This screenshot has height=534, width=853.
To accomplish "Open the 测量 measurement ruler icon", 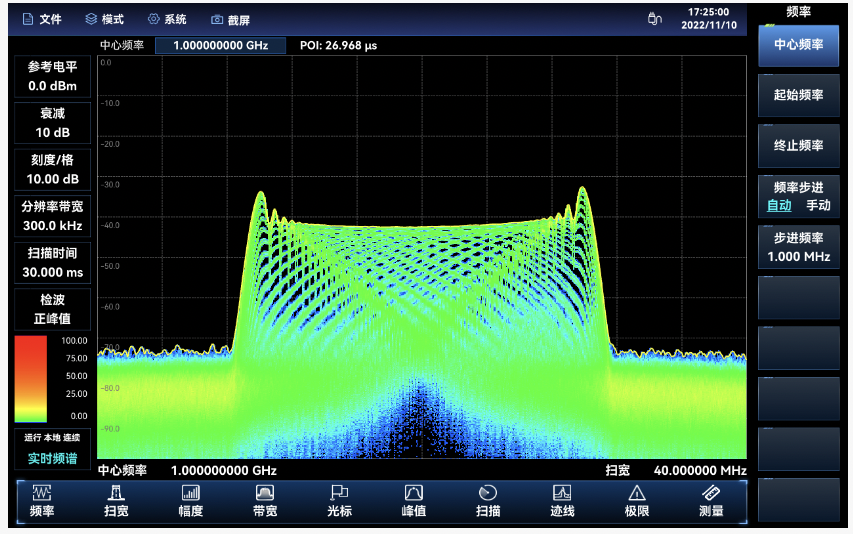I will click(711, 493).
